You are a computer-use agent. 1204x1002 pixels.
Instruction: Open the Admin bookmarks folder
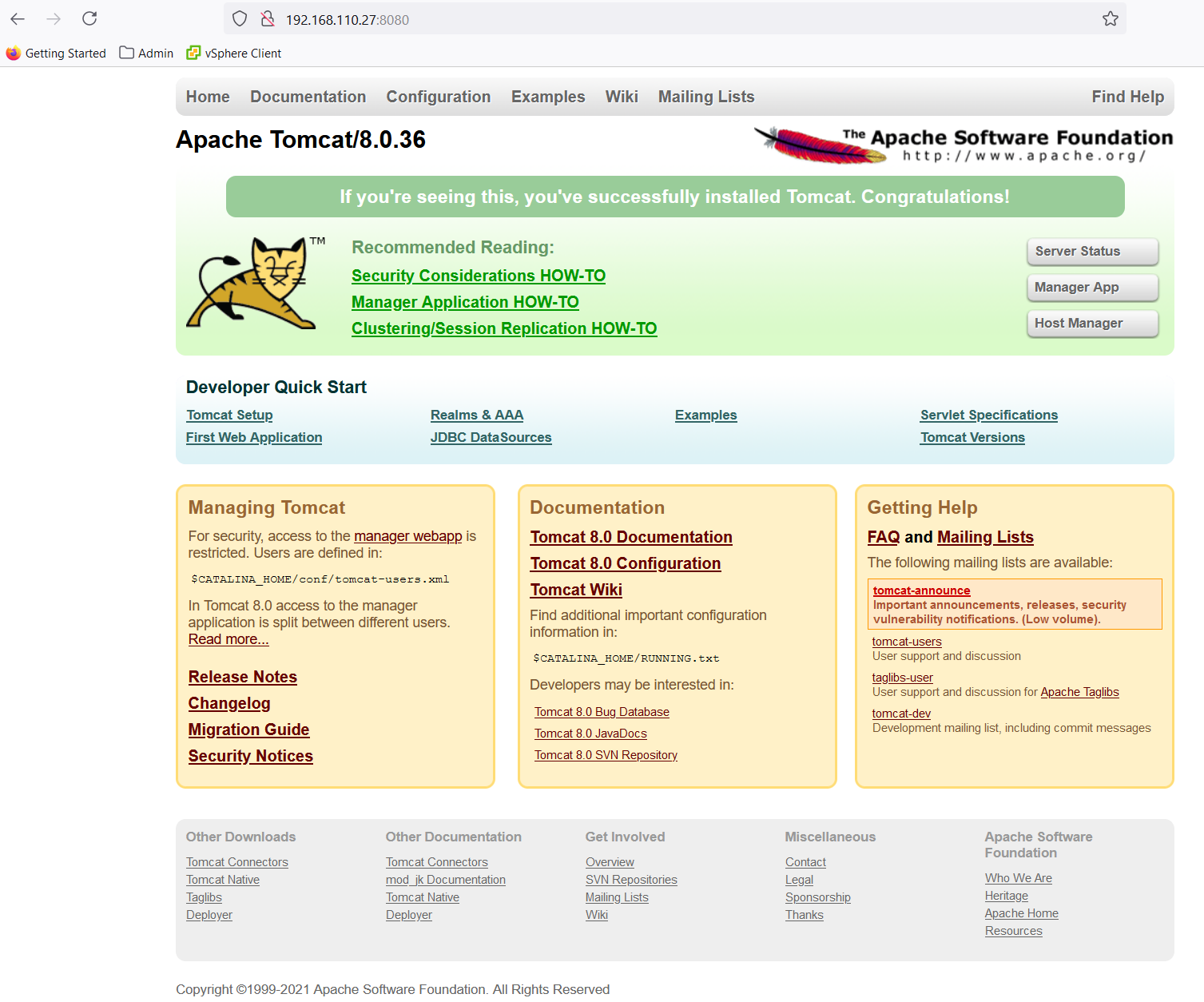[x=146, y=54]
